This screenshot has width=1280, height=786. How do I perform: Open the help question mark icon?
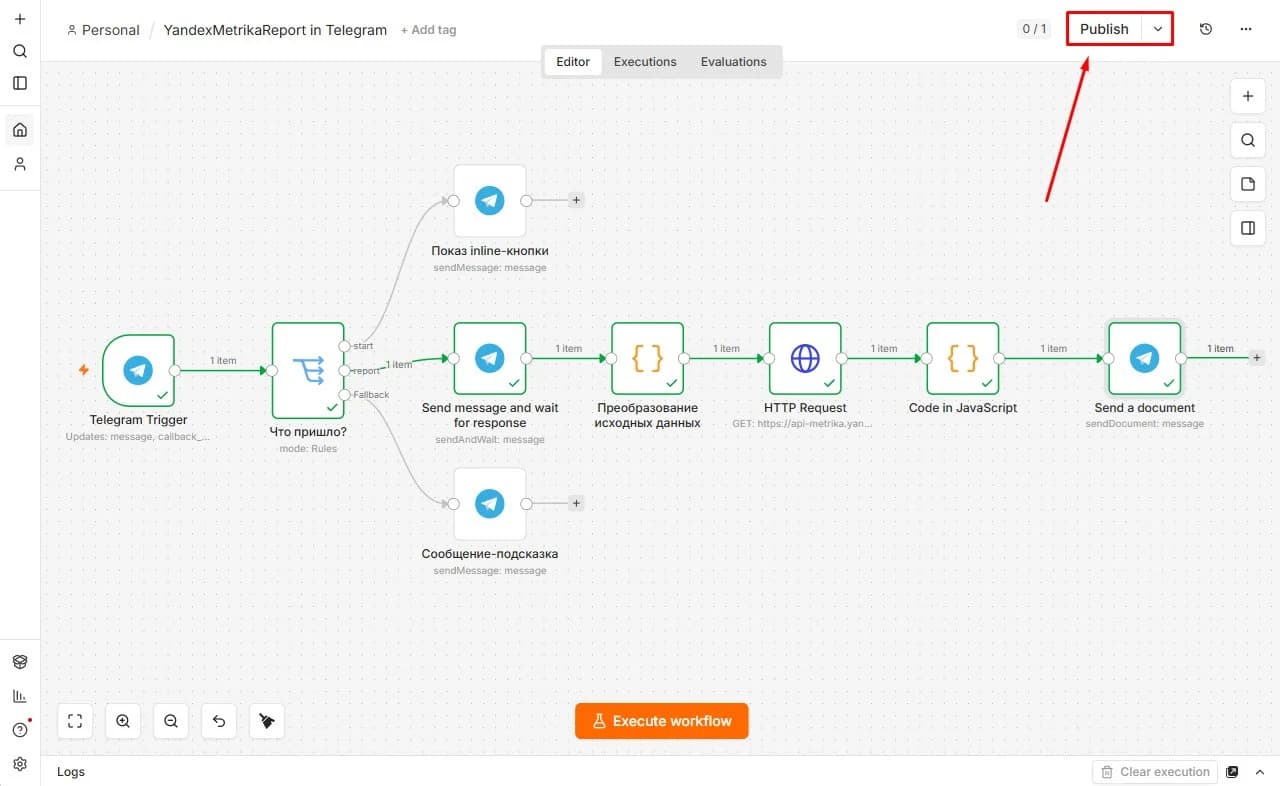[20, 730]
